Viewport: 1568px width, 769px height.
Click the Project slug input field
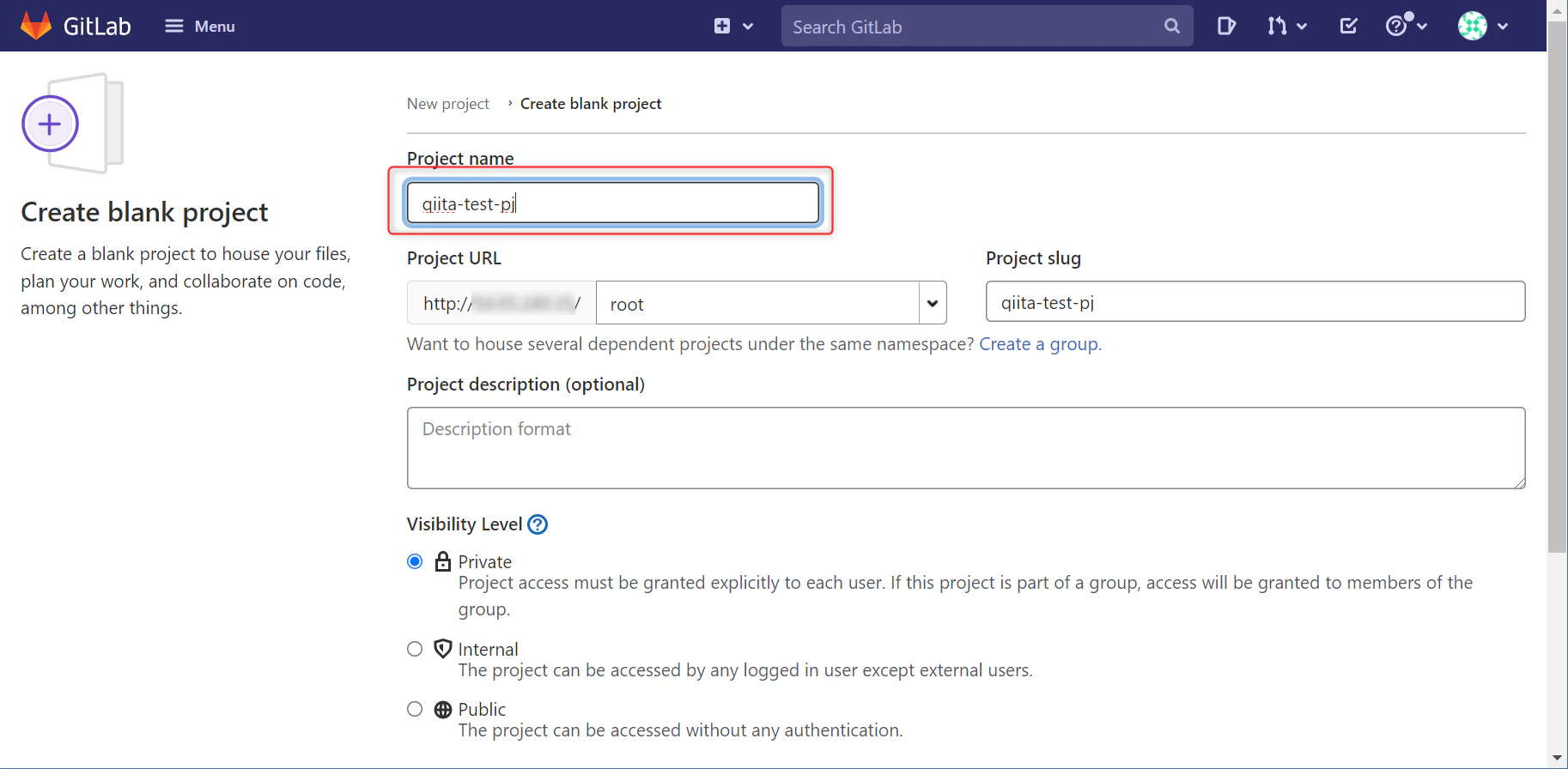tap(1255, 302)
